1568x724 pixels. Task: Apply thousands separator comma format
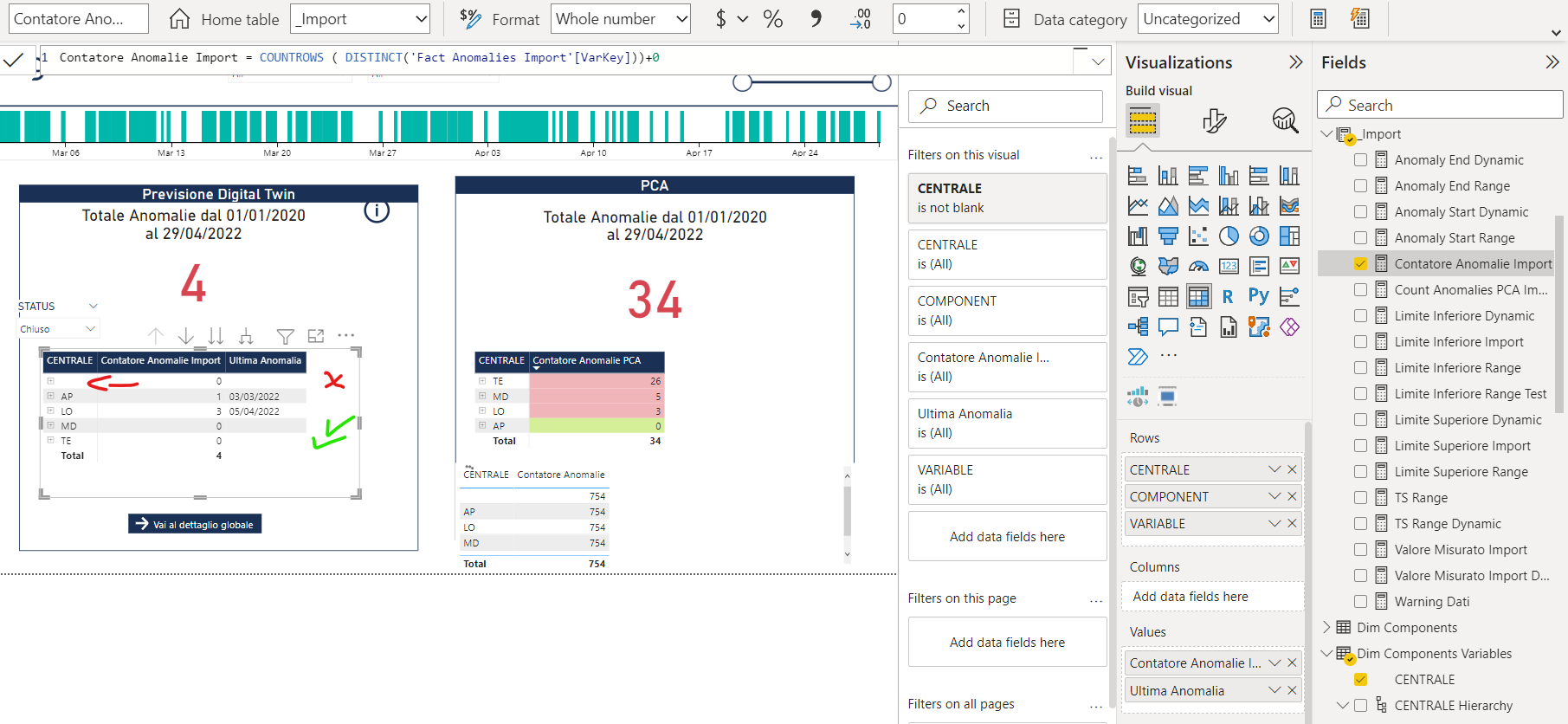[816, 19]
